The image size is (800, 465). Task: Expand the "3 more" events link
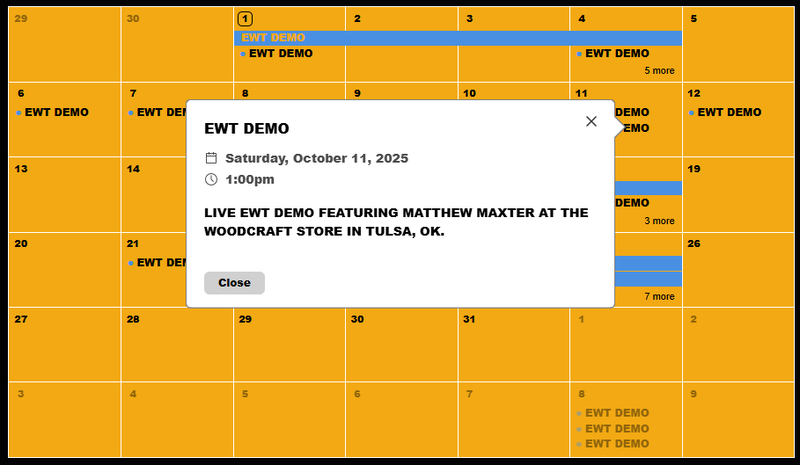tap(659, 221)
